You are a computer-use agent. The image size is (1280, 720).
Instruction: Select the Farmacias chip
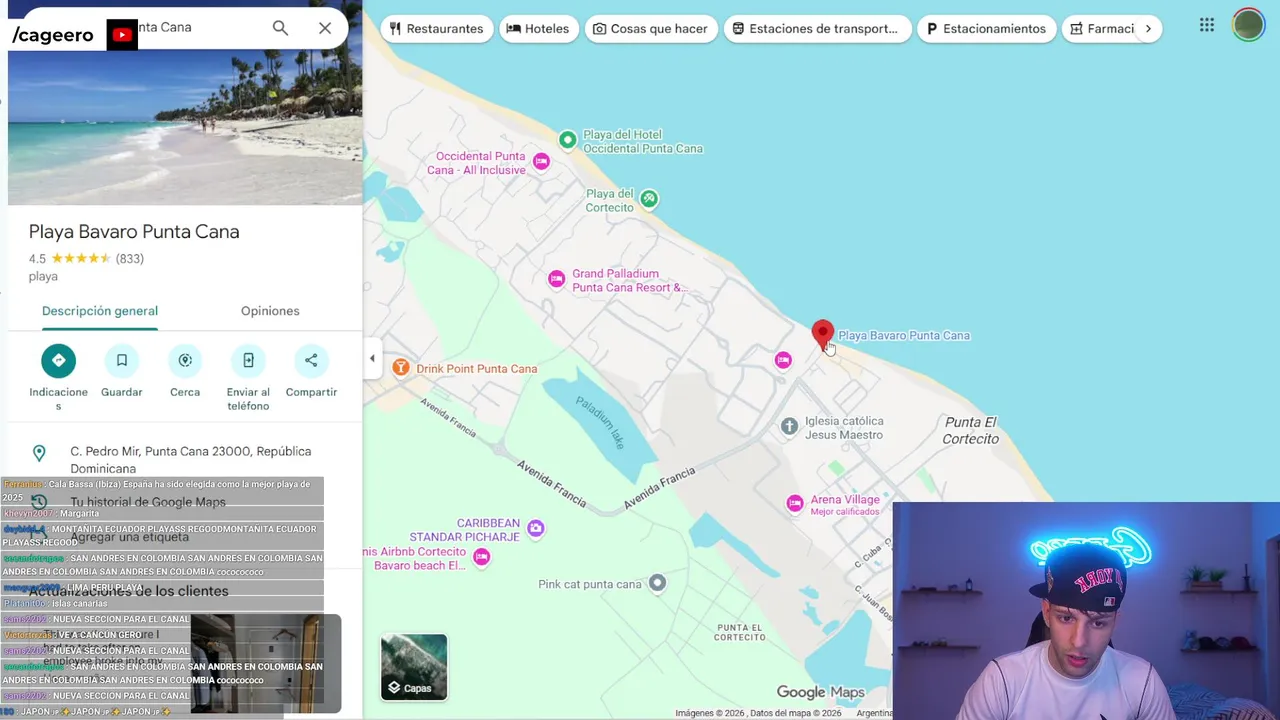[x=1100, y=28]
